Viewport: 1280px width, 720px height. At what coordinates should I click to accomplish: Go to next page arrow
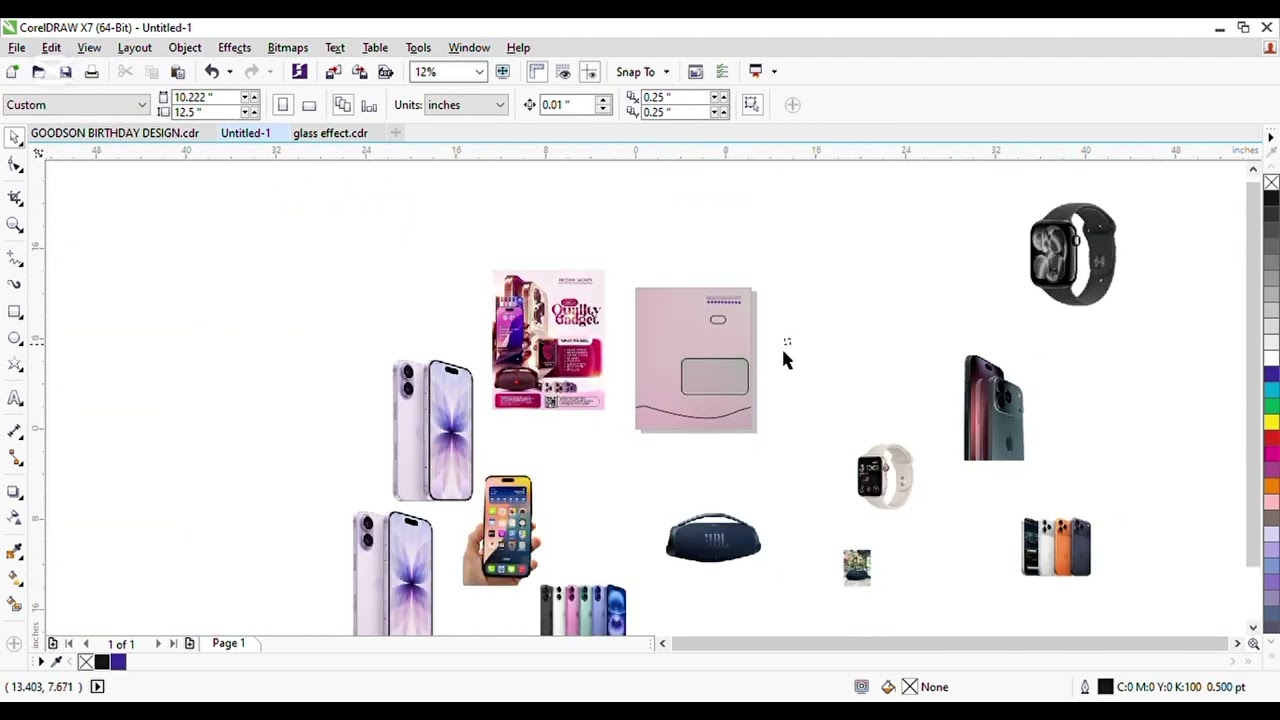(158, 644)
